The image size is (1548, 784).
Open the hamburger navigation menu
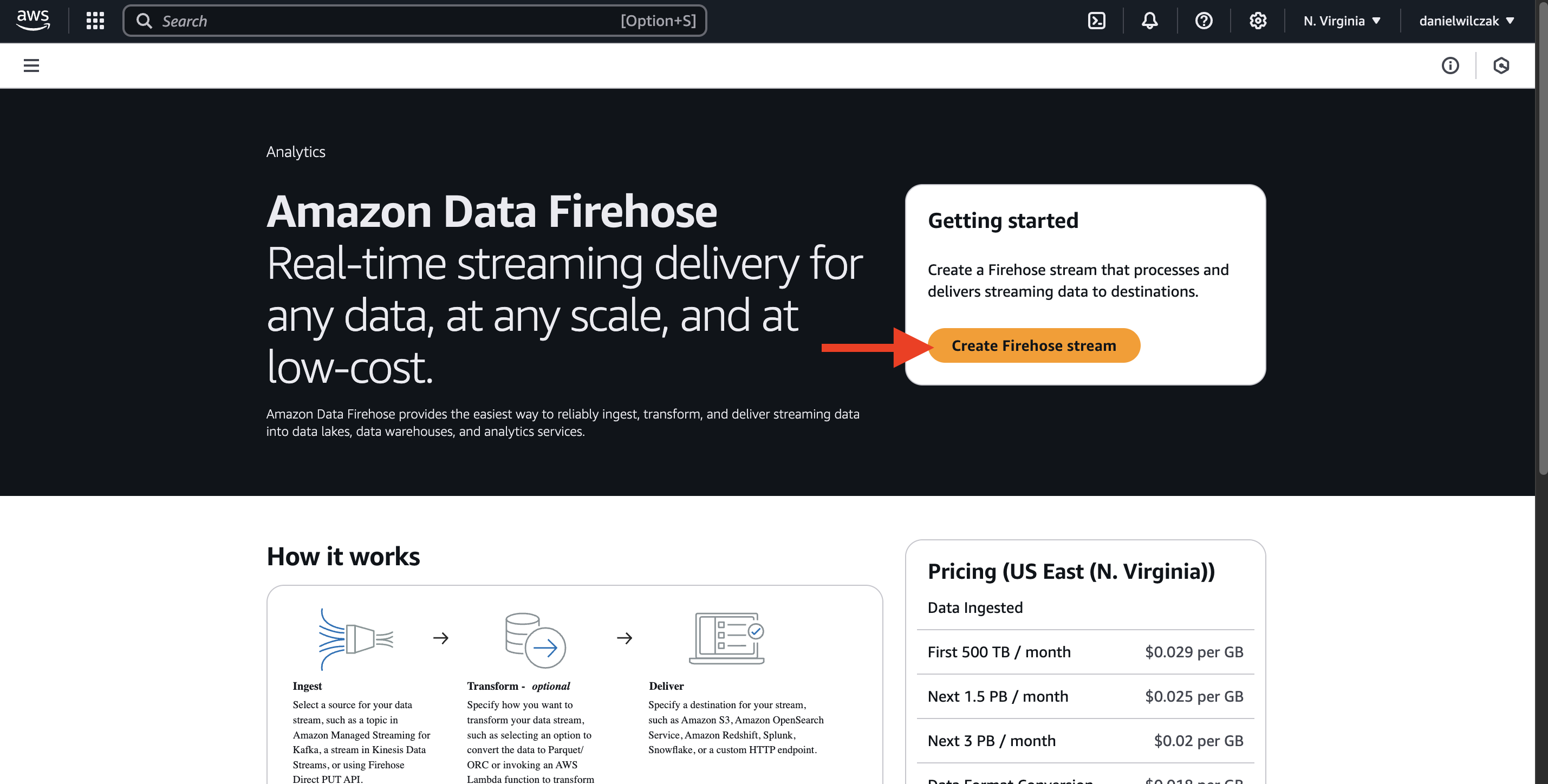31,66
